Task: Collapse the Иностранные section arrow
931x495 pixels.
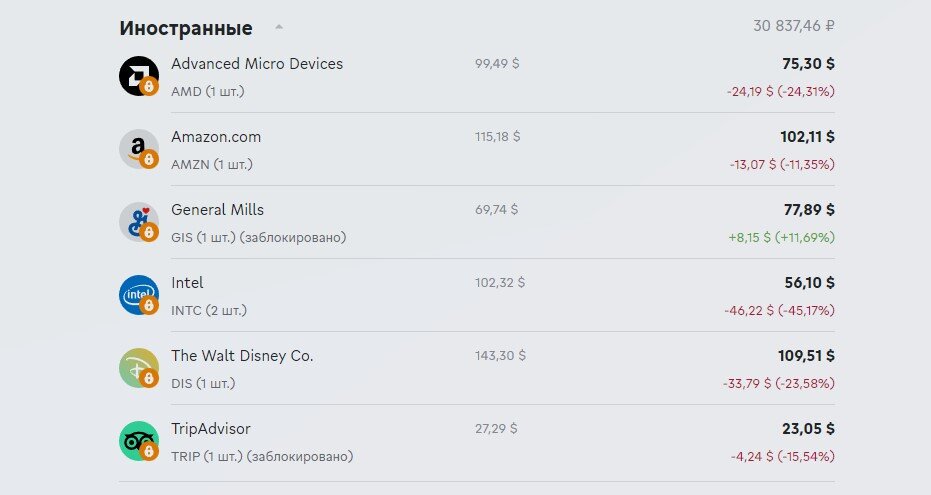Action: pos(278,27)
